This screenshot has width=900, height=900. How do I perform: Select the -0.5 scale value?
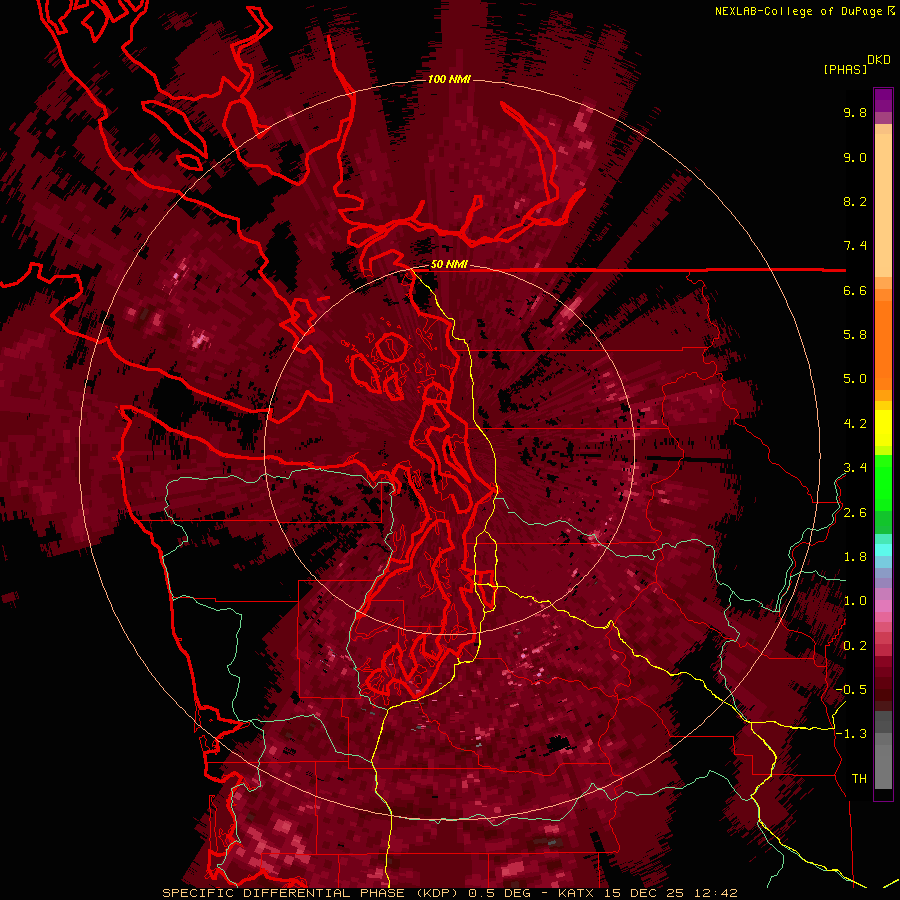[851, 690]
